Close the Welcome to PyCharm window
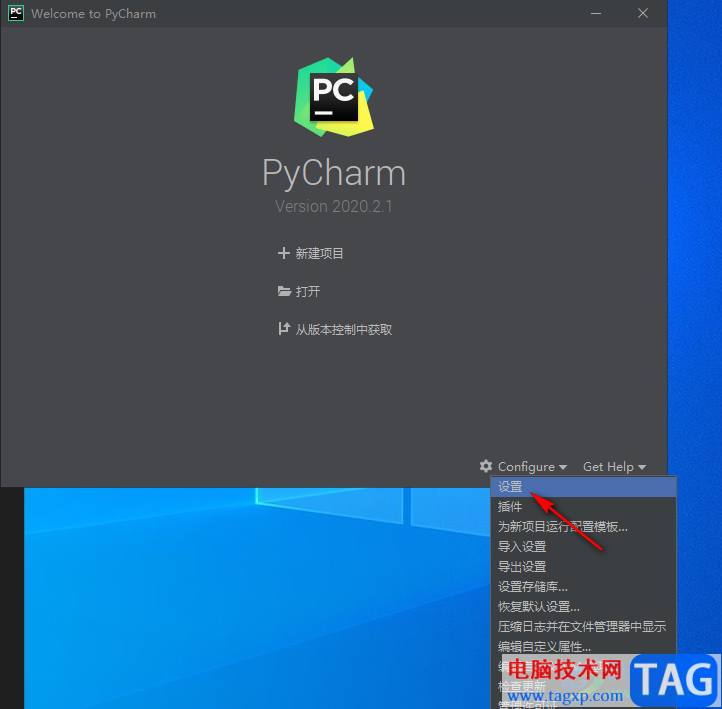Image resolution: width=722 pixels, height=709 pixels. tap(643, 13)
